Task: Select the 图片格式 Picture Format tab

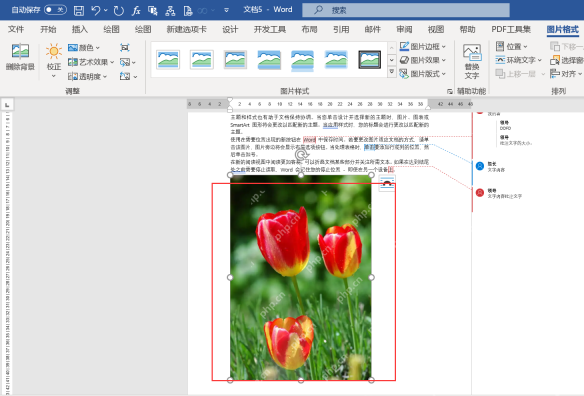Action: (x=562, y=29)
